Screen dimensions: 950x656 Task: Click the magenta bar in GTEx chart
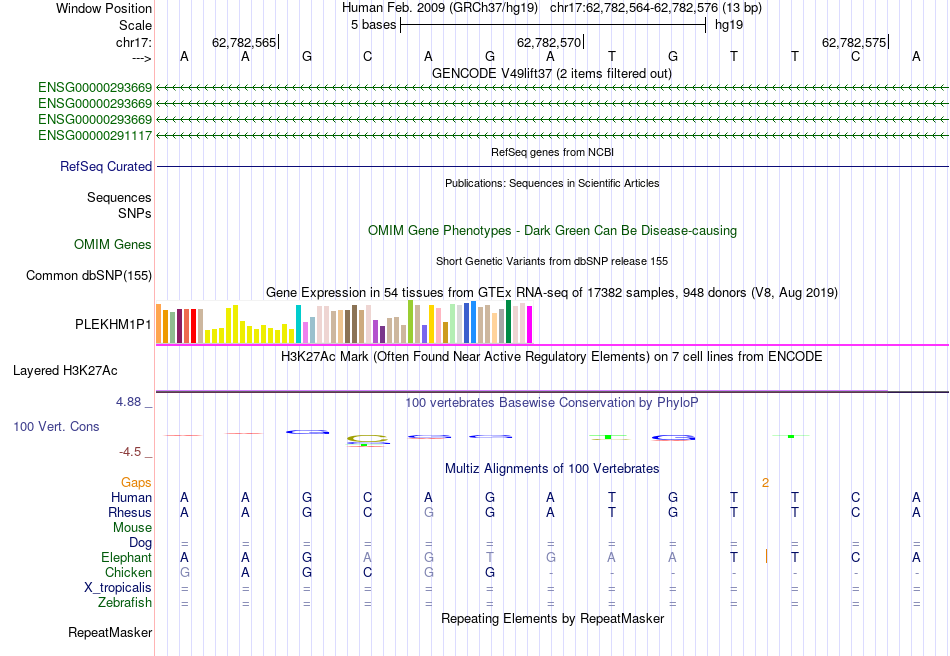point(530,325)
